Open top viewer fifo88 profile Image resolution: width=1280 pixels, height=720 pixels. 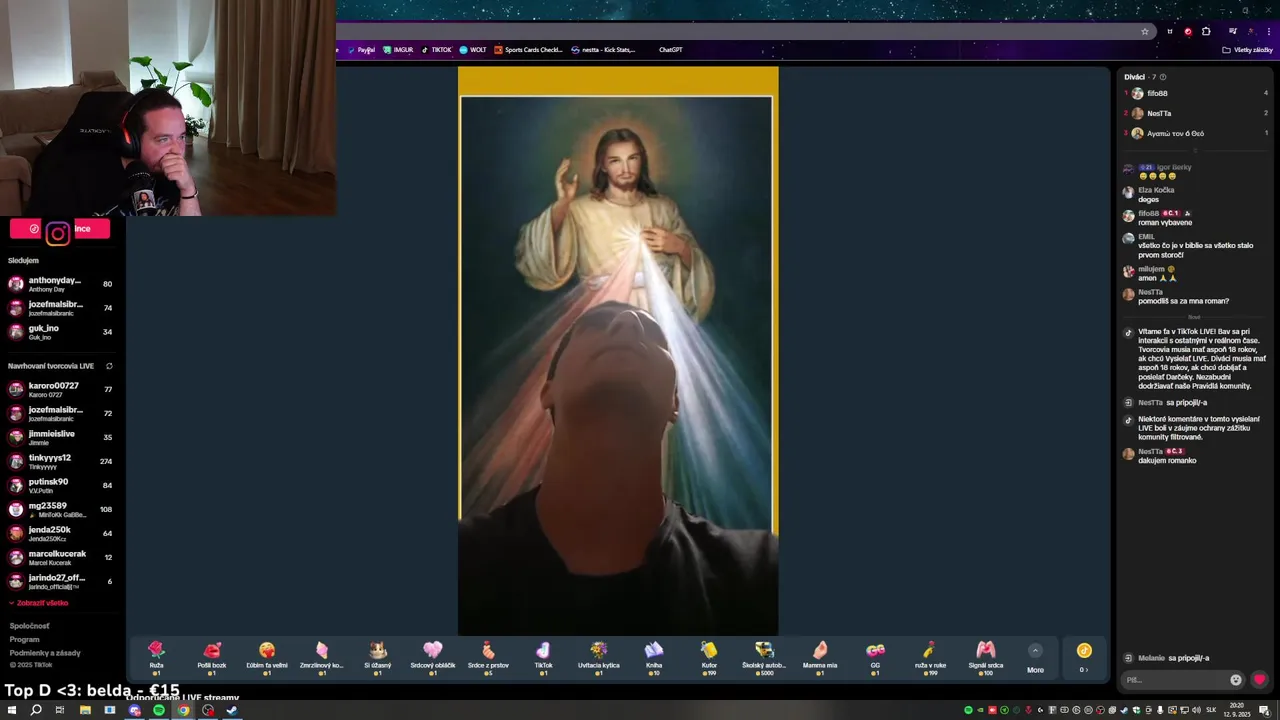point(1156,93)
